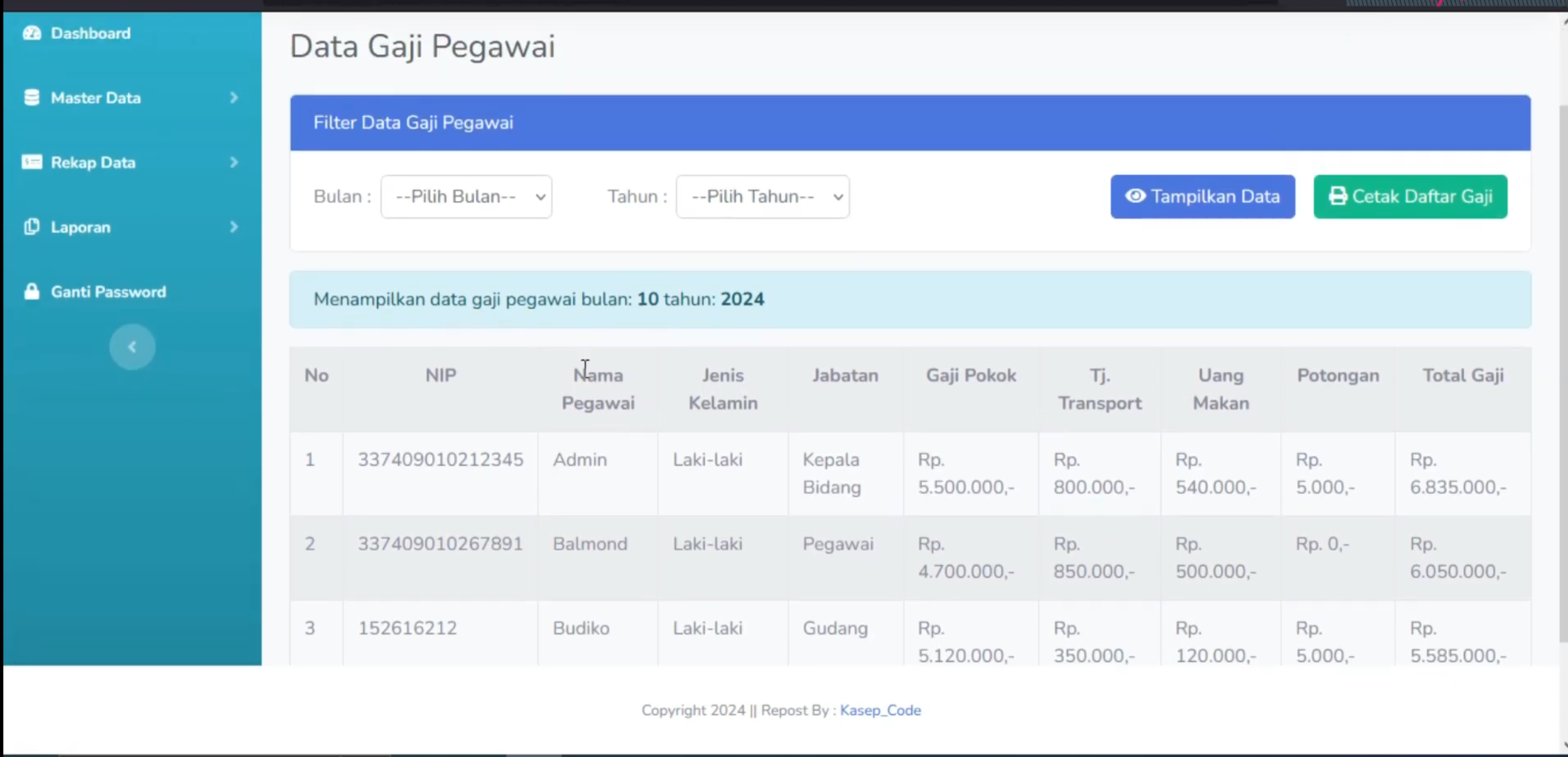The image size is (1568, 757).
Task: Click the Dashboard gauge icon
Action: 32,33
